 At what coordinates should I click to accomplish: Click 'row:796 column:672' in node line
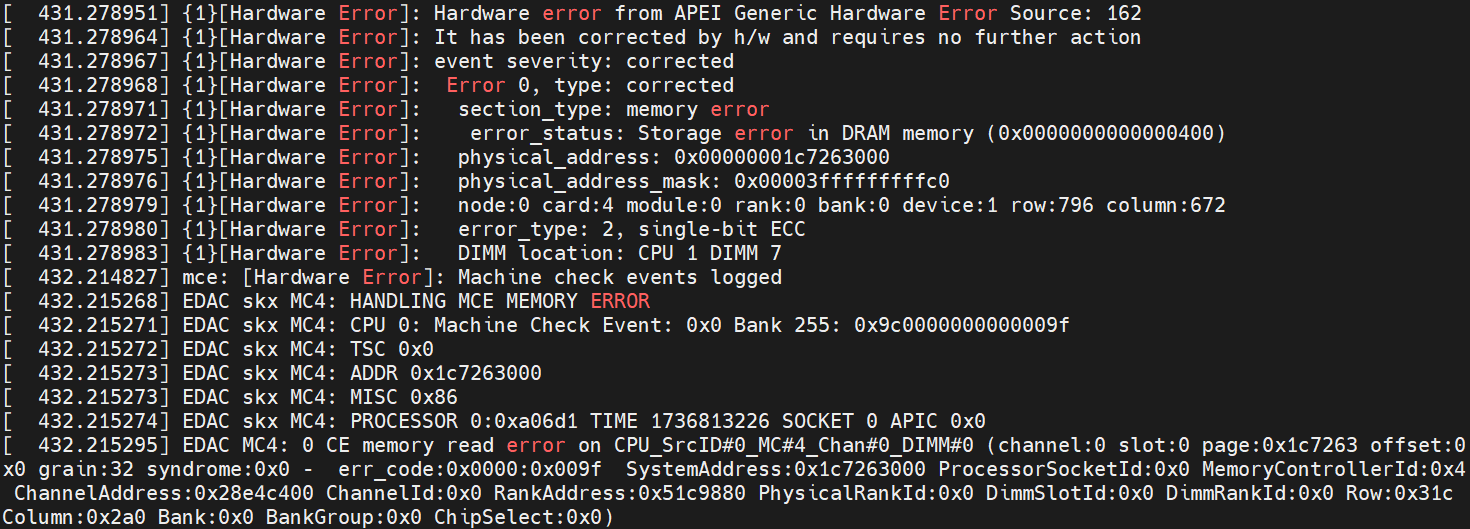pos(1118,205)
